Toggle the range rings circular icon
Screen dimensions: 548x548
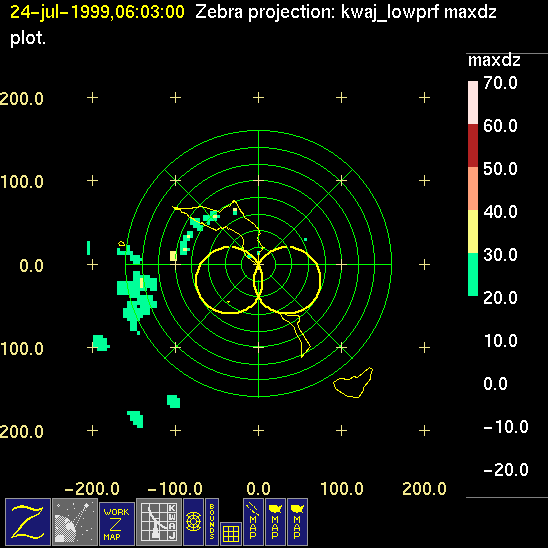193,522
